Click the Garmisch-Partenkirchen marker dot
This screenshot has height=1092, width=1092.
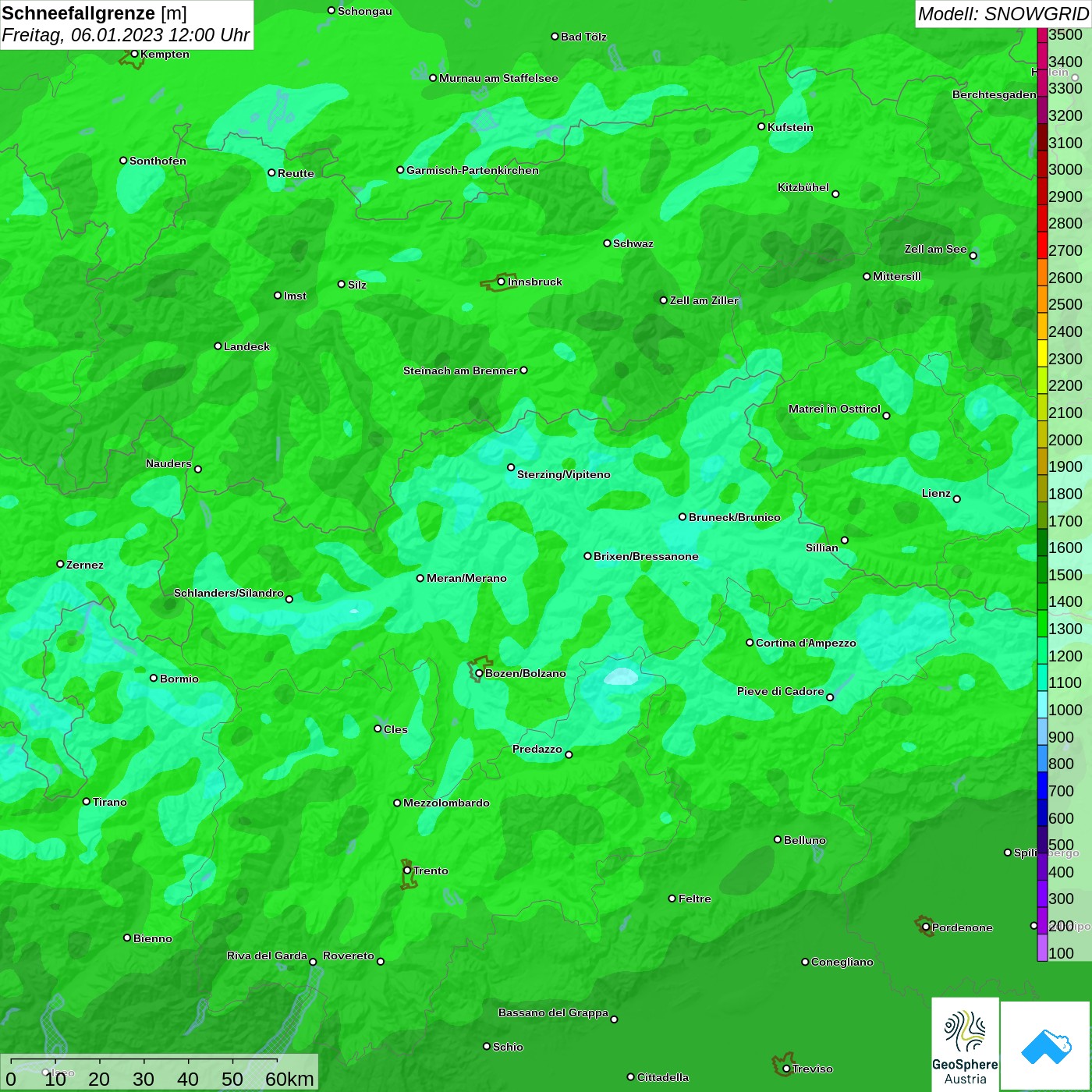(400, 169)
